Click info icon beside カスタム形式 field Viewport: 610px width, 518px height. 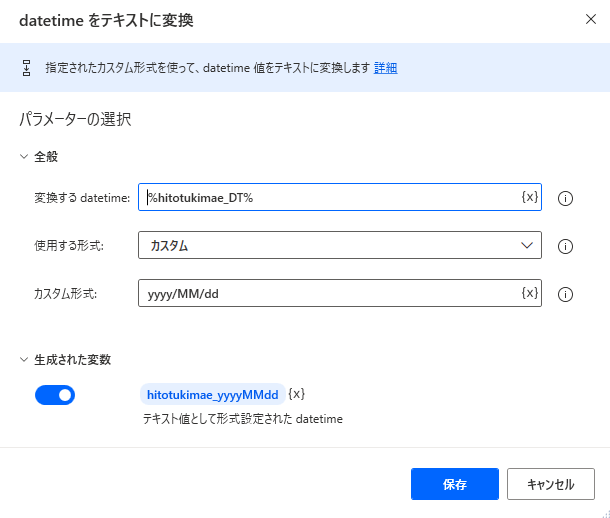565,294
